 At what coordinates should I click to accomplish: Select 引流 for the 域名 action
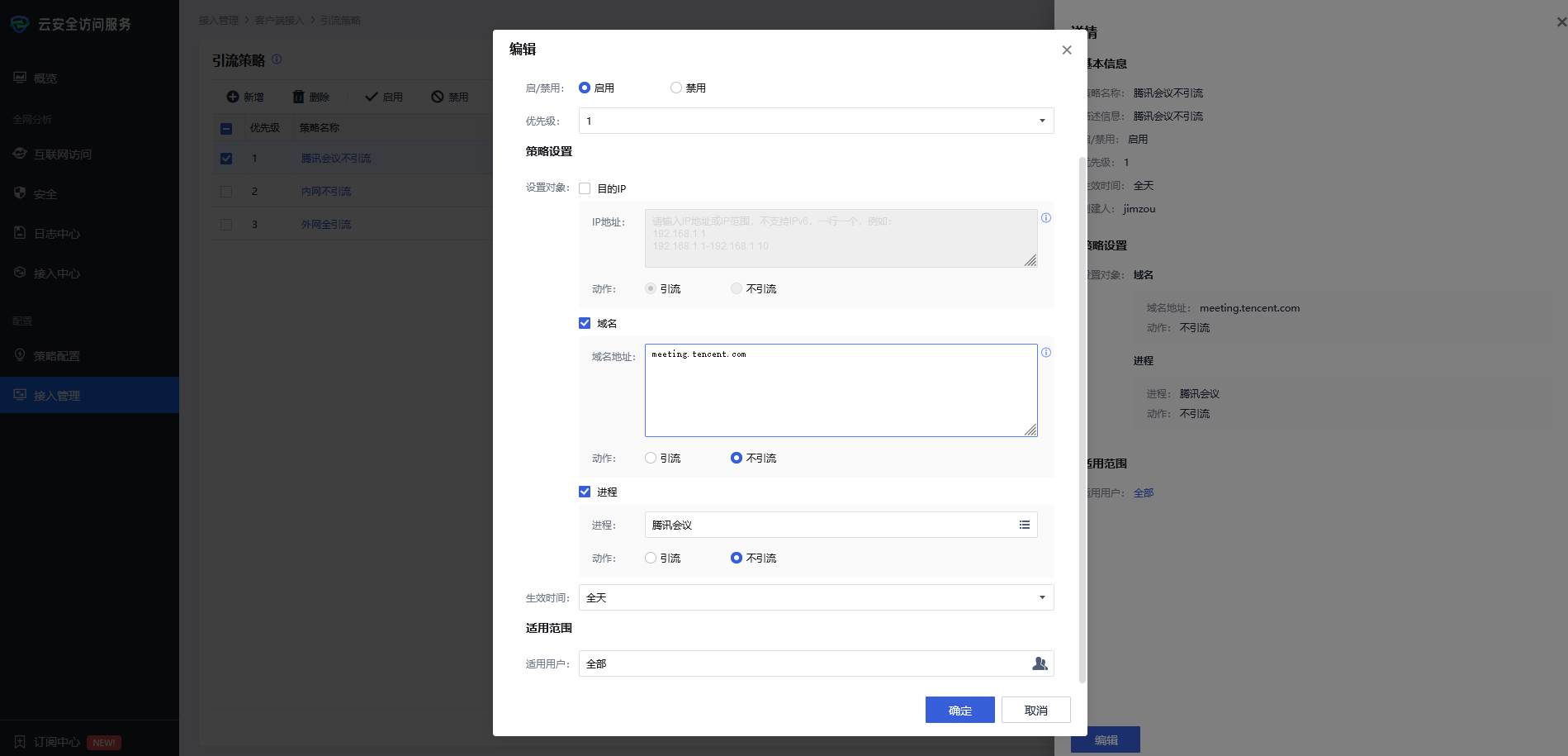click(x=651, y=458)
